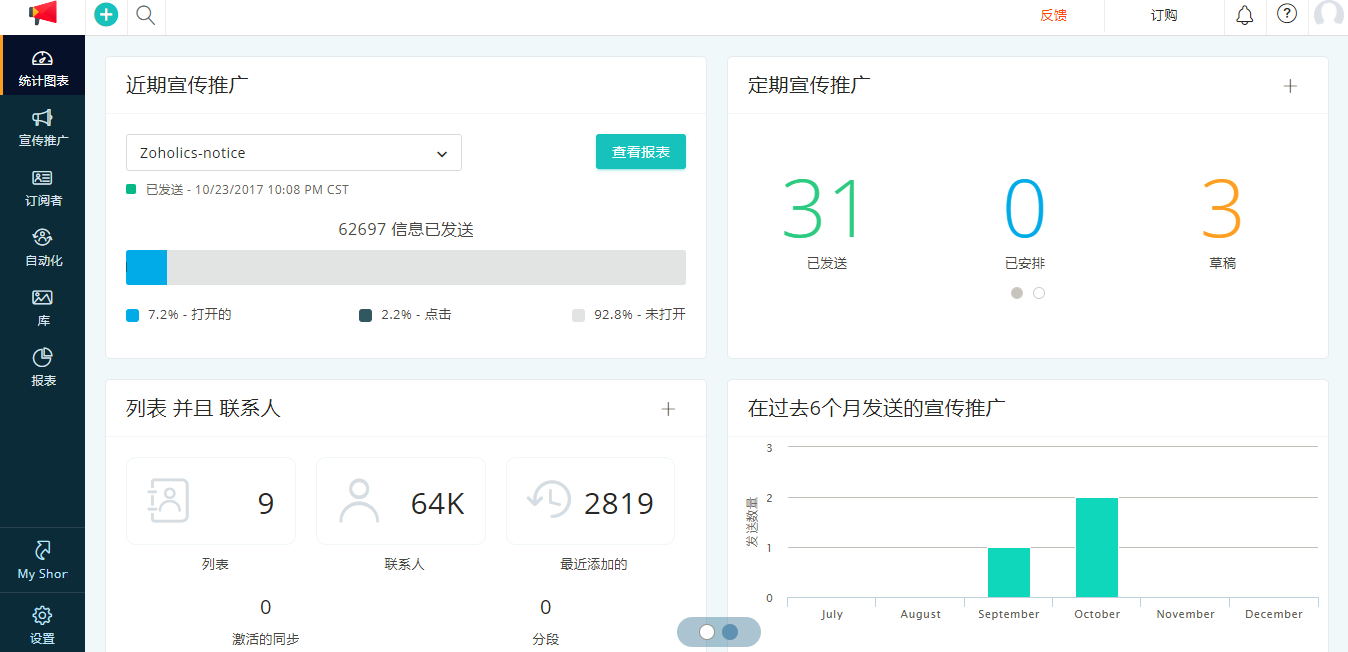Click the plus in 列表 并且 联系人 panel
Screen dimensions: 1348x652
pos(667,408)
